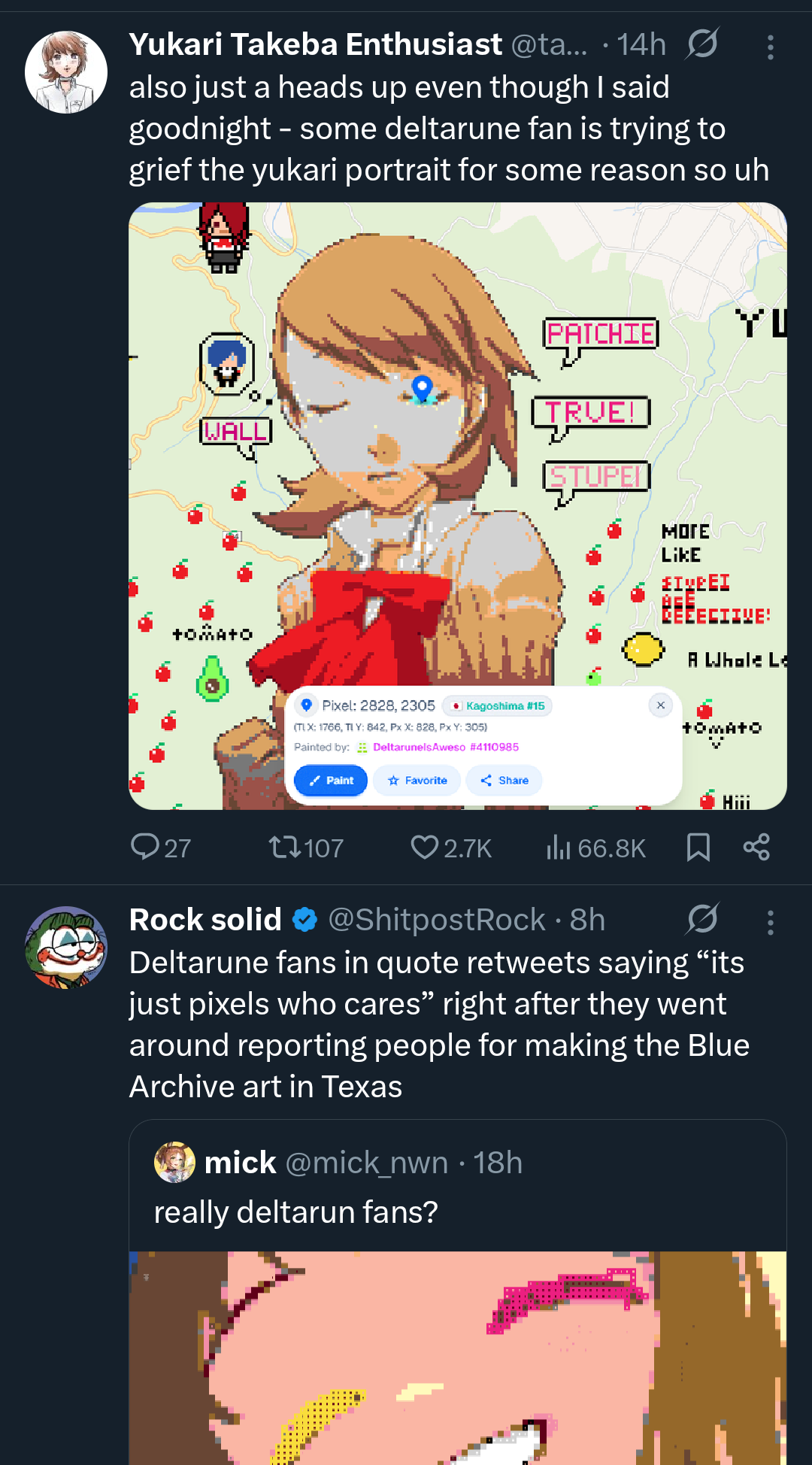Share the Yukari portrait tweet

756,848
